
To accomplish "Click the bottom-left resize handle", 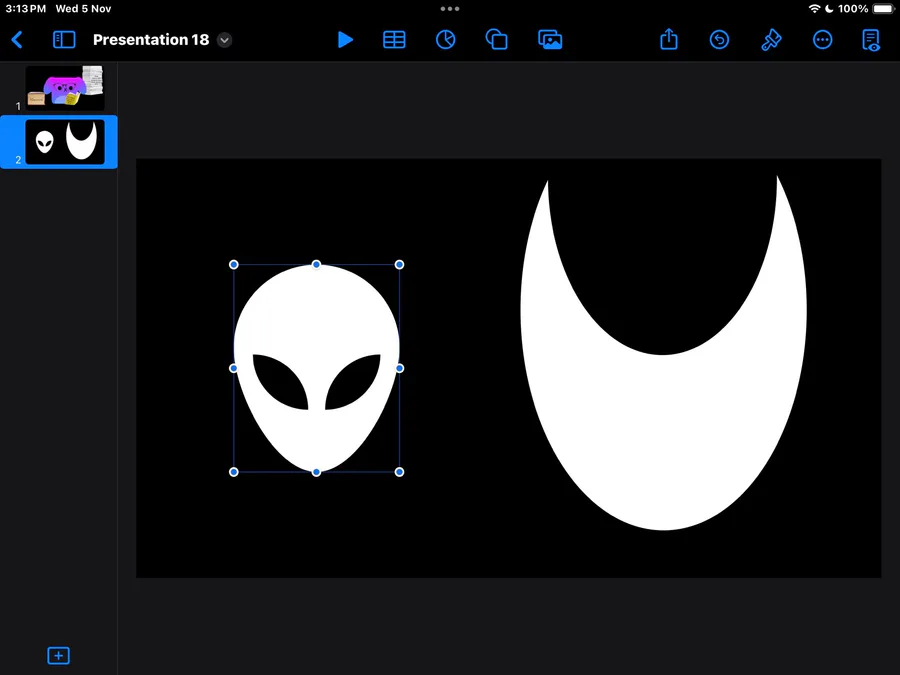I will point(234,472).
